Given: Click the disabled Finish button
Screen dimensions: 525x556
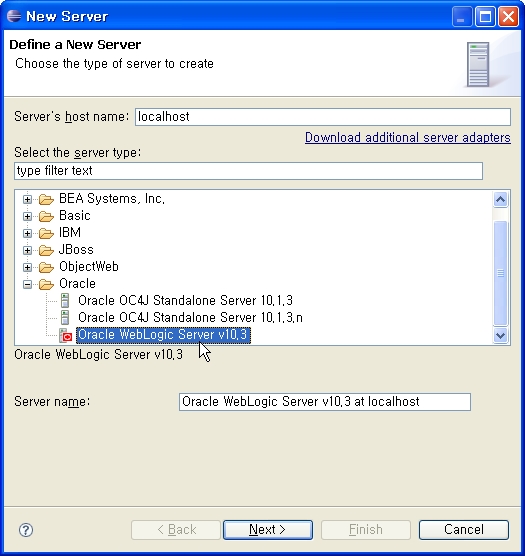Looking at the screenshot, I should 366,530.
